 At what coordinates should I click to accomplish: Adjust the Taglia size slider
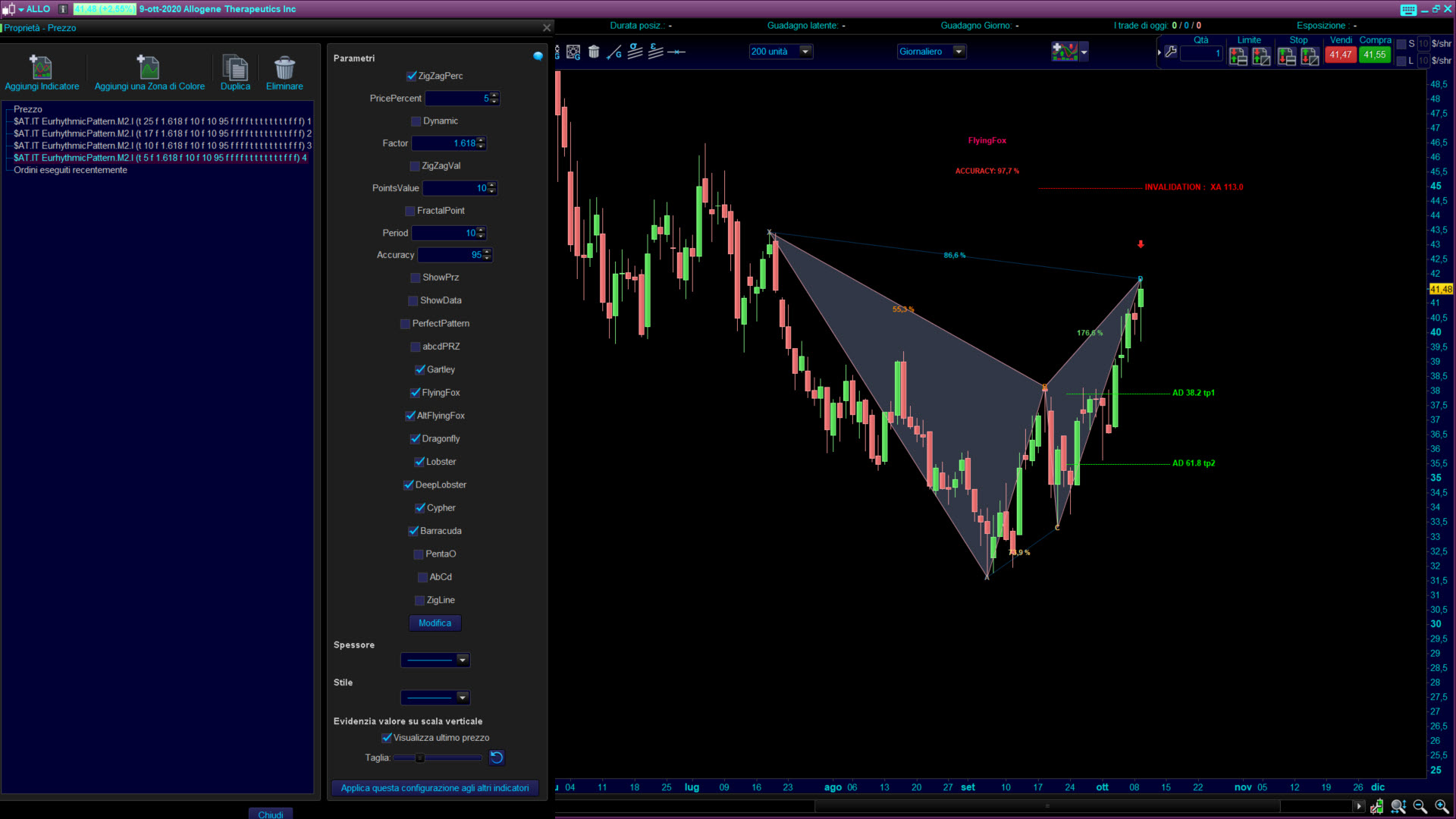pos(420,758)
